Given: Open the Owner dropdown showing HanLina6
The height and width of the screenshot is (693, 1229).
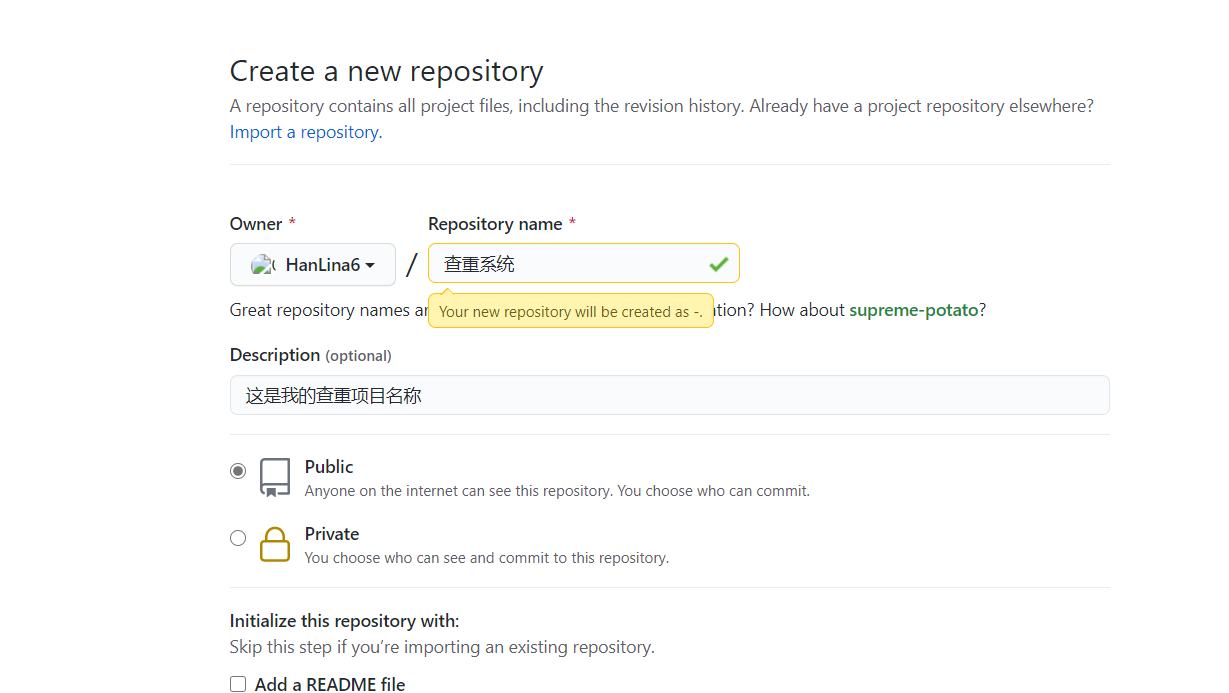Looking at the screenshot, I should coord(313,265).
